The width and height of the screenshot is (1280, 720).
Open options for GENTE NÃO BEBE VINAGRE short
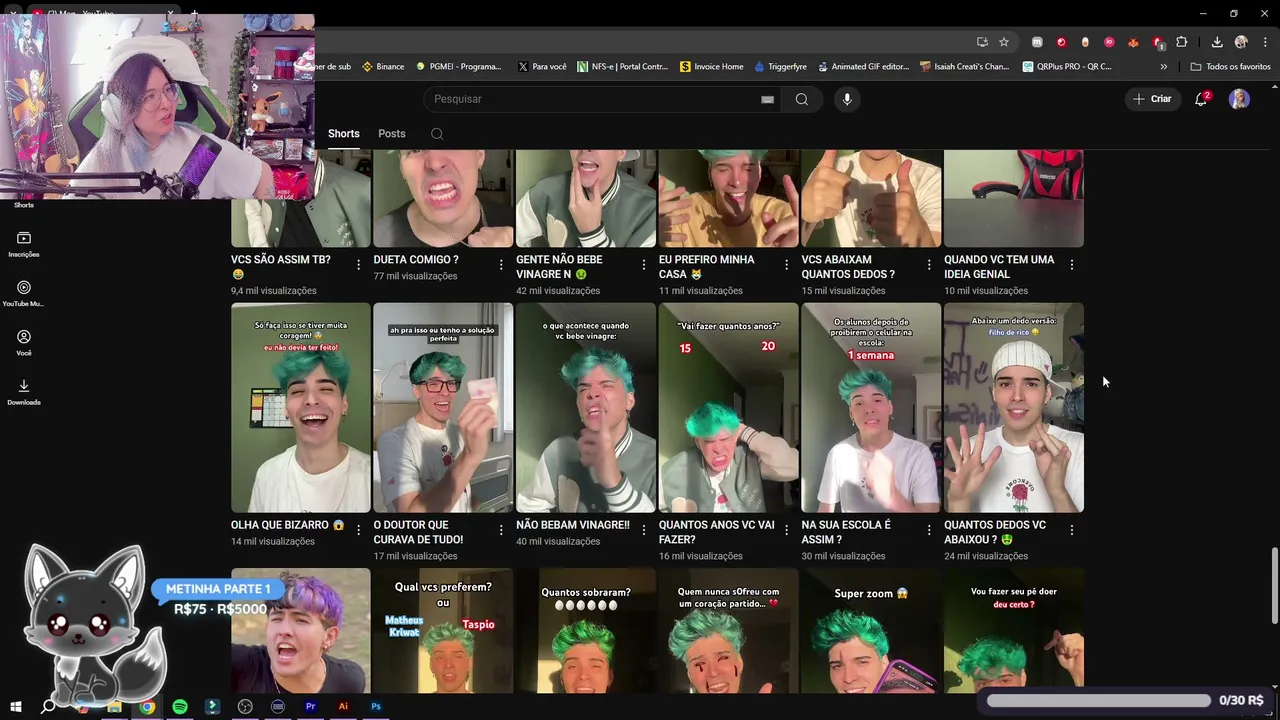click(x=643, y=265)
